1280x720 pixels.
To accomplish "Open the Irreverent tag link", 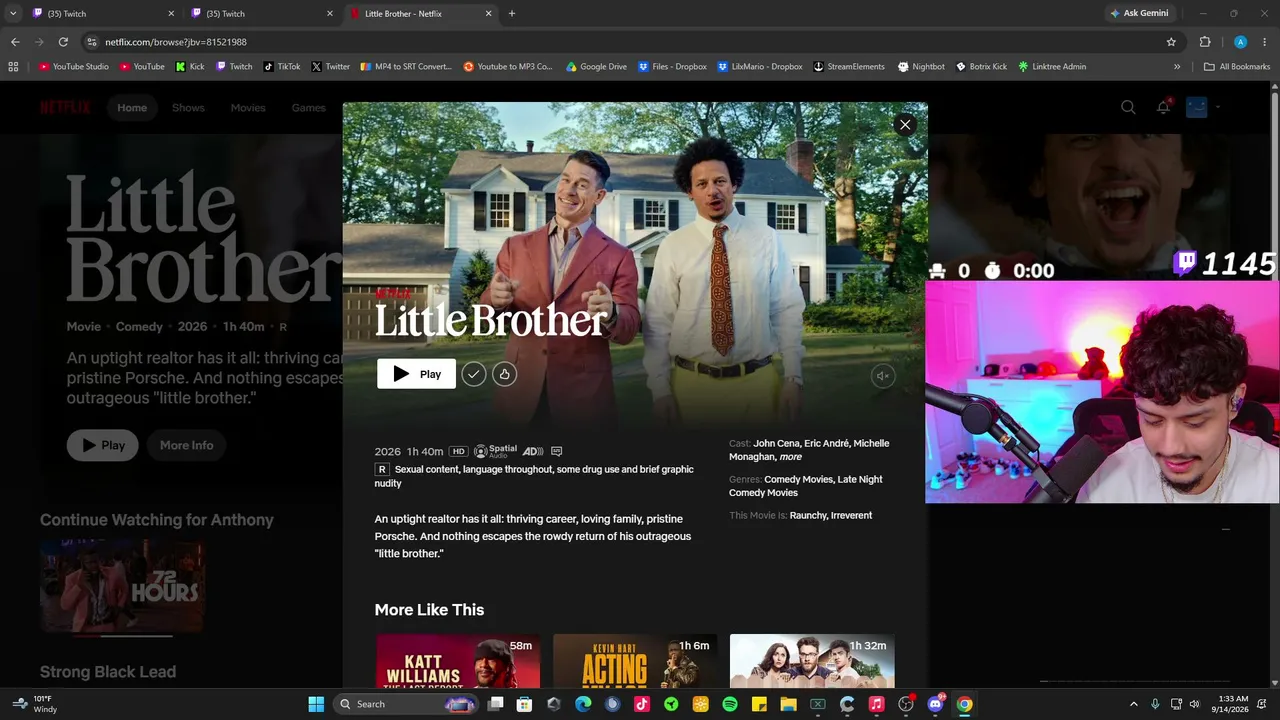I will 852,515.
